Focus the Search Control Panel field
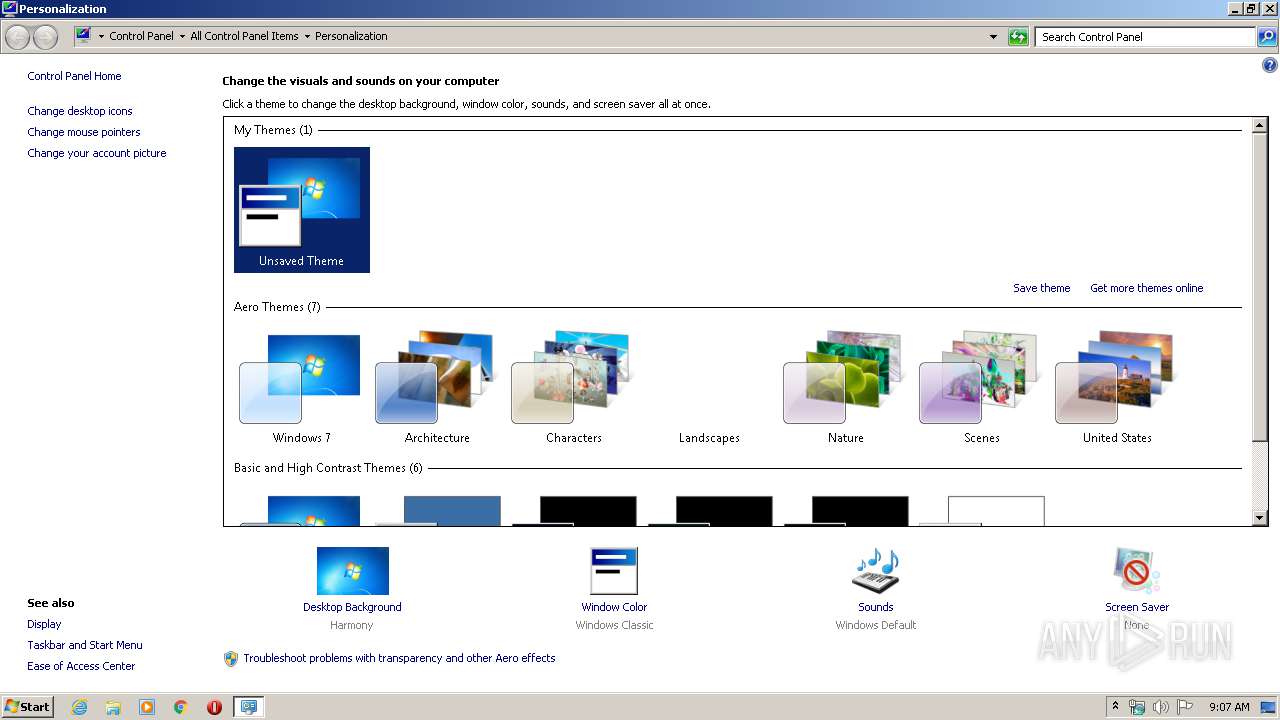Viewport: 1280px width, 720px height. 1146,37
